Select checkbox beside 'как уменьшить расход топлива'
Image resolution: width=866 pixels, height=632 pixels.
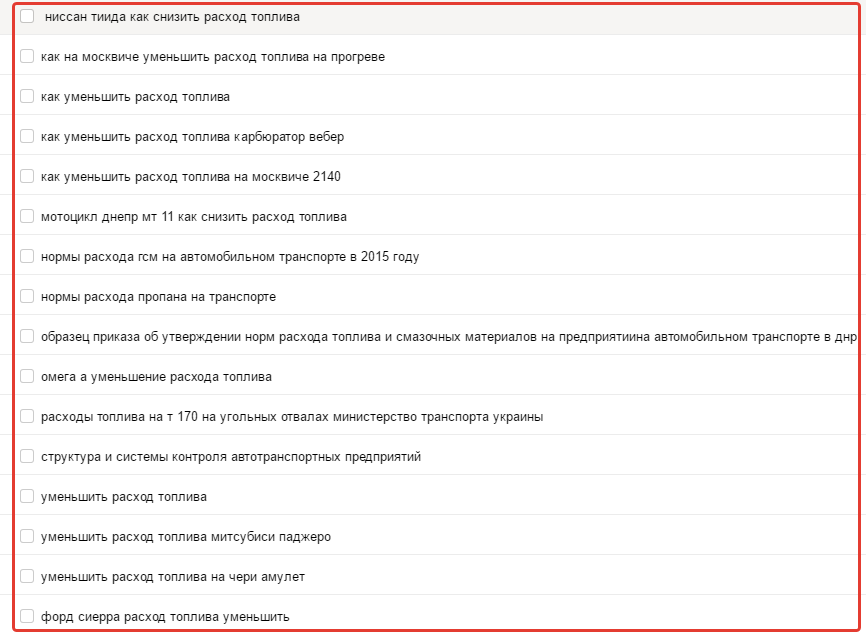click(27, 96)
